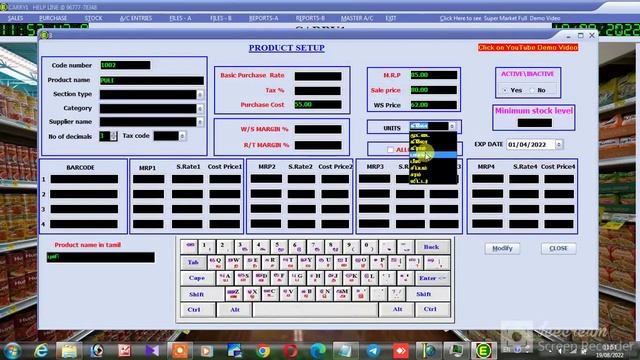Click the CLOSE button in Product Setup
This screenshot has width=640, height=360.
tap(558, 248)
